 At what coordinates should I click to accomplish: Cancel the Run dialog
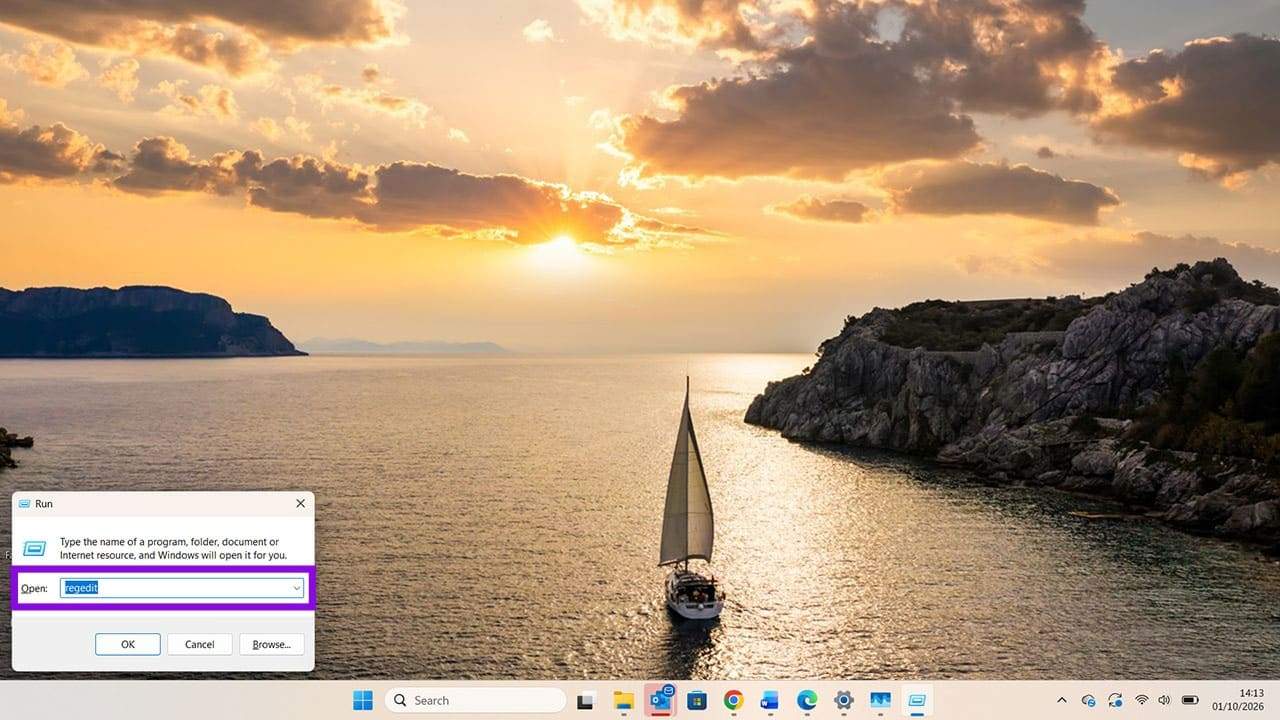click(x=200, y=644)
